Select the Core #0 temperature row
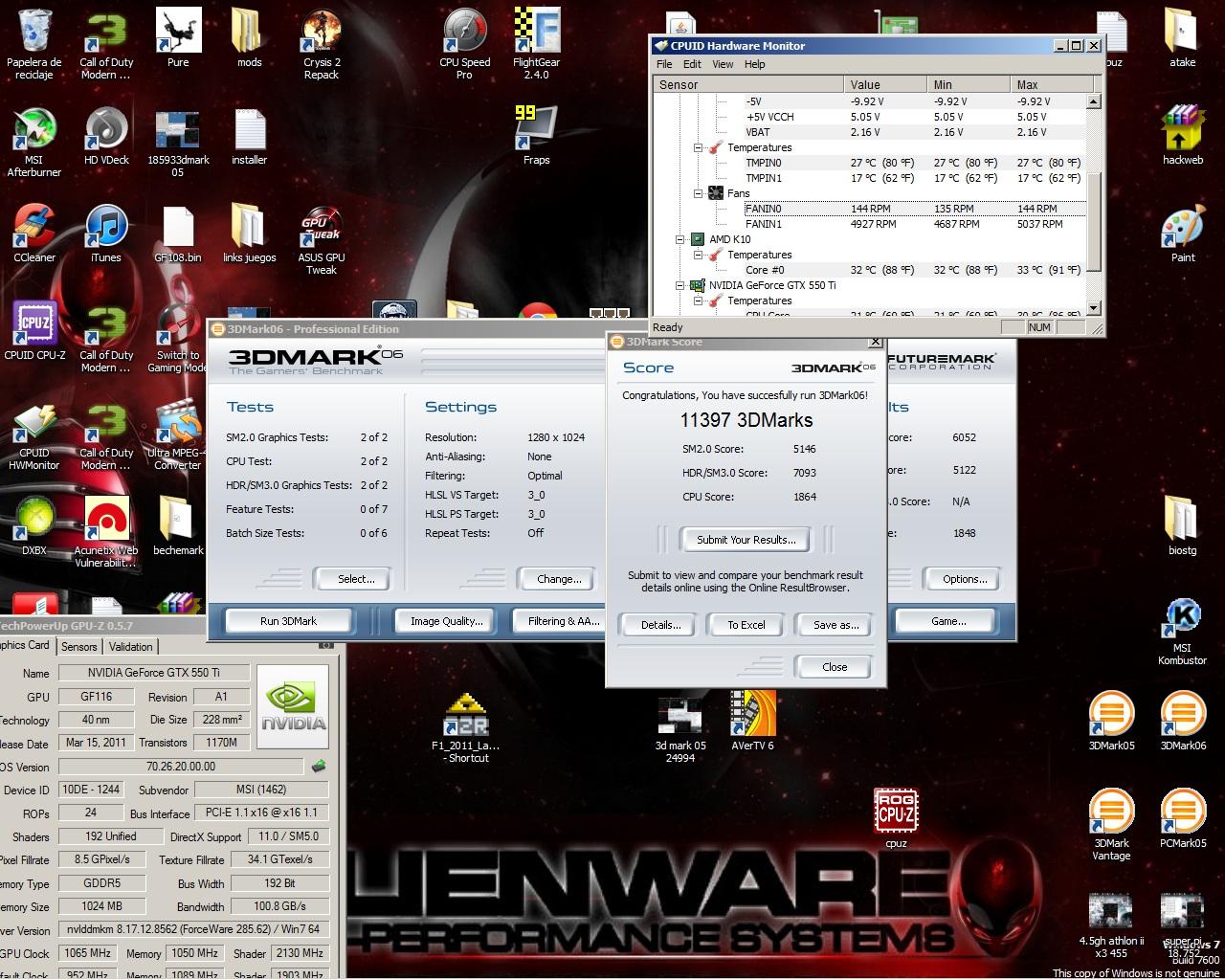1225x980 pixels. (871, 270)
